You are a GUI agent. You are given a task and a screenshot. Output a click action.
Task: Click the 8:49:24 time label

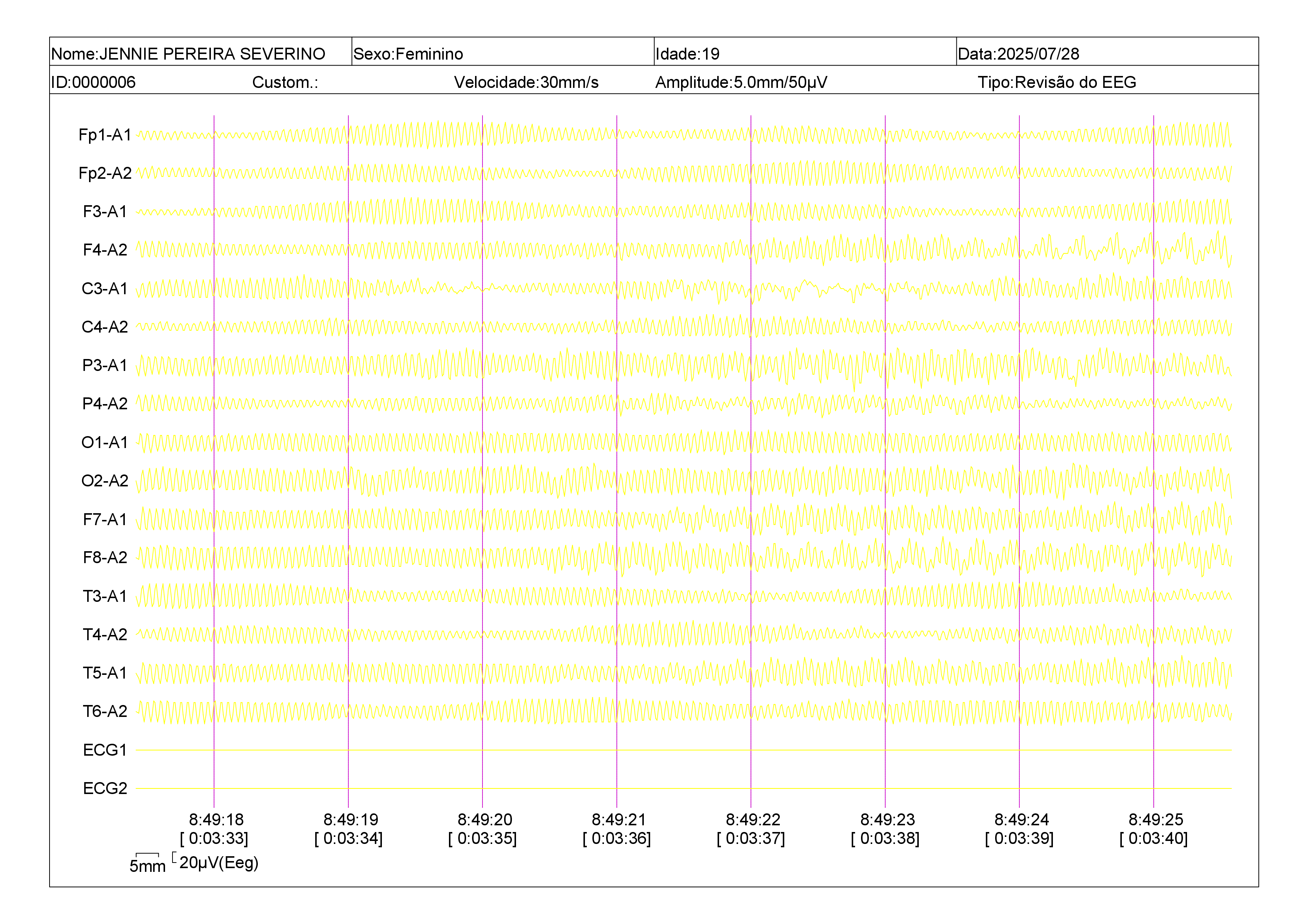tap(1022, 820)
